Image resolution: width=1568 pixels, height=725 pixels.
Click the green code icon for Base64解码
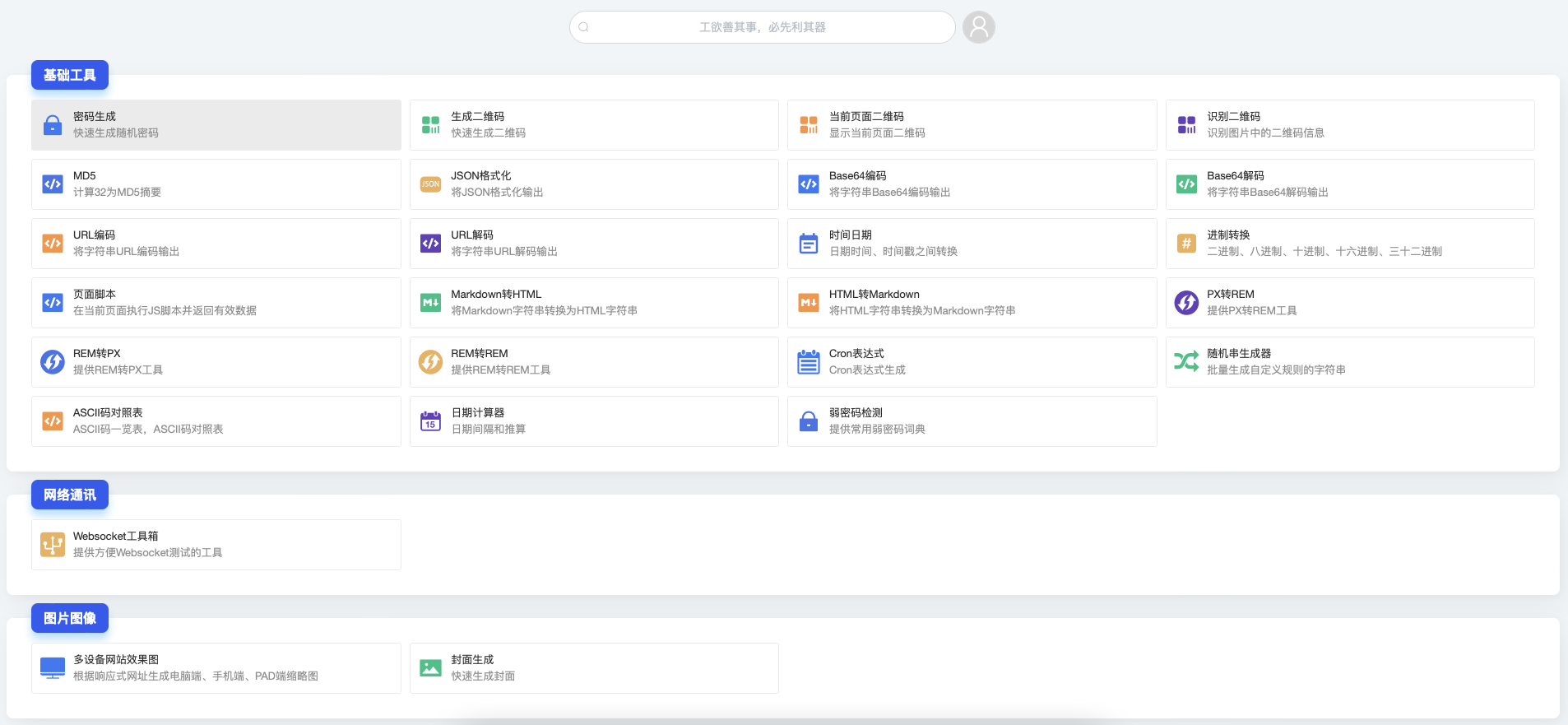pyautogui.click(x=1186, y=184)
